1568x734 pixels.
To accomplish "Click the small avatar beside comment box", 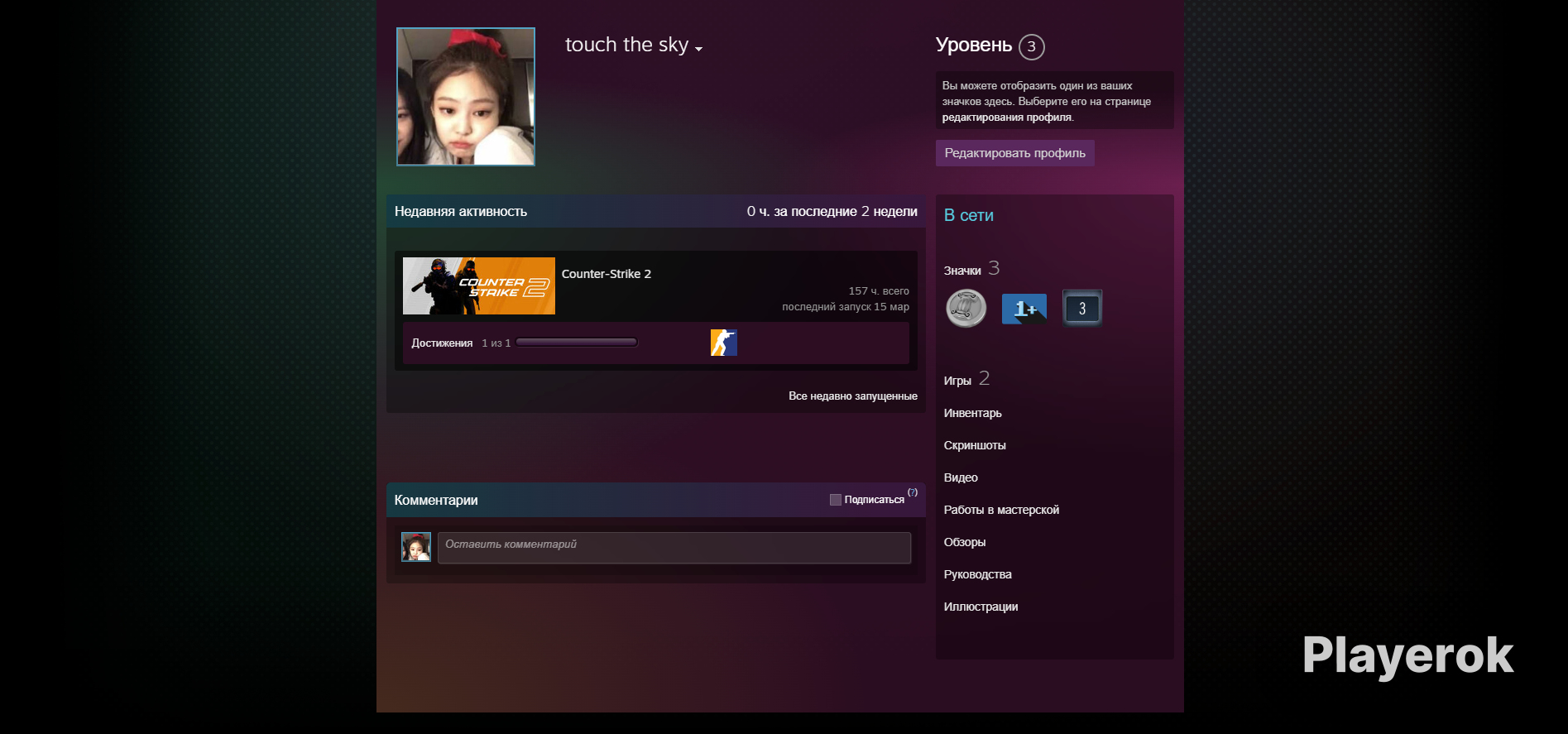I will pos(416,547).
